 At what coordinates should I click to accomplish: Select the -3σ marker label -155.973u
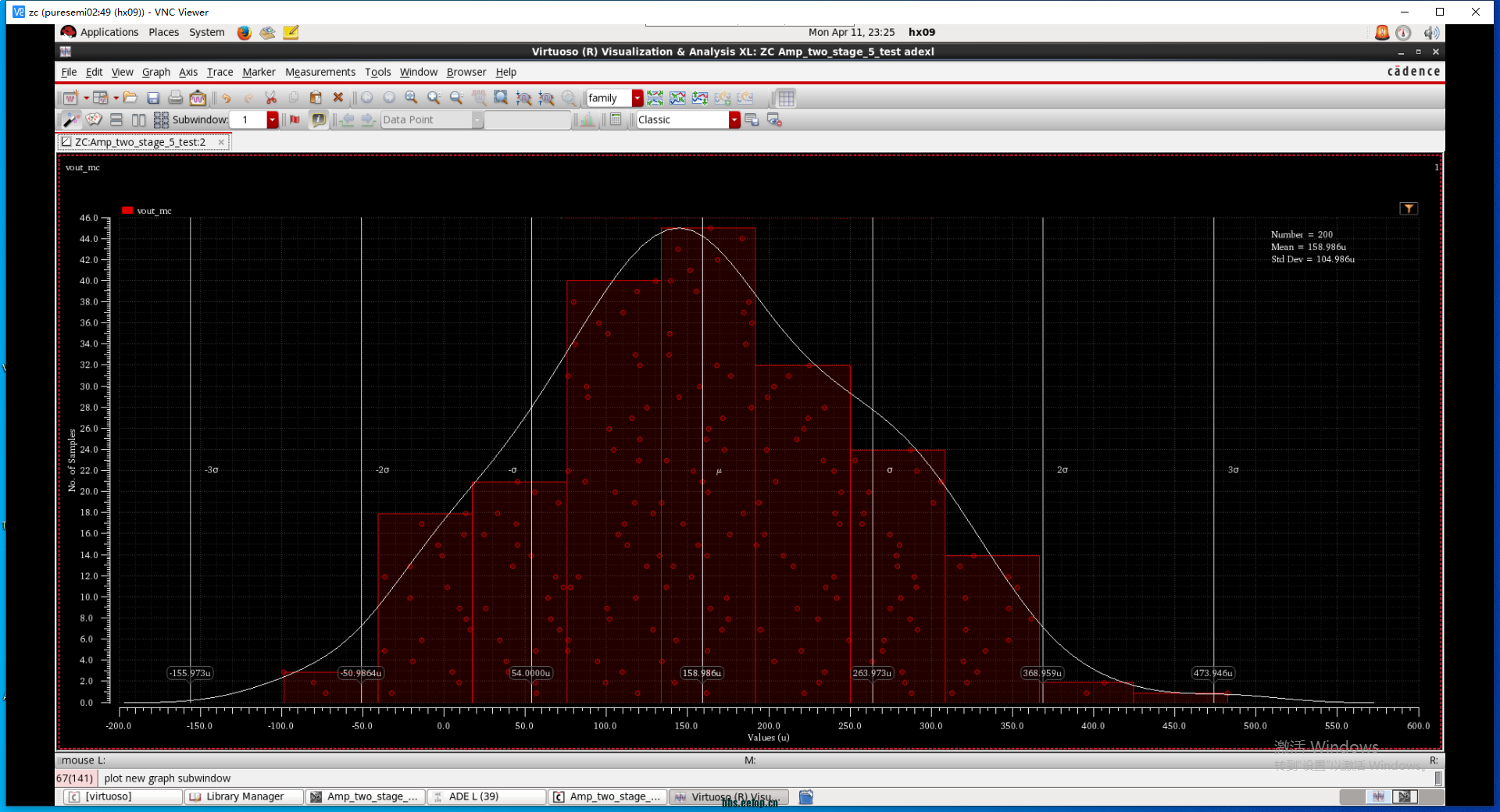click(190, 673)
